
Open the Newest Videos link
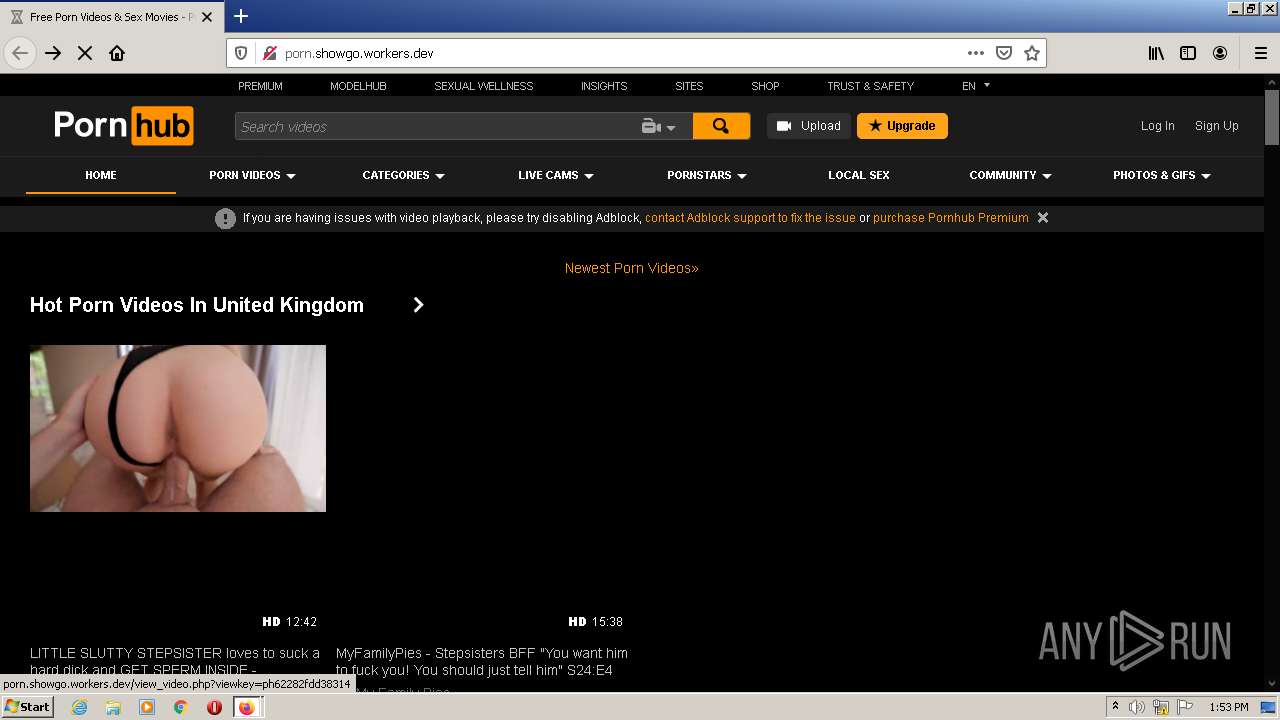coord(632,268)
